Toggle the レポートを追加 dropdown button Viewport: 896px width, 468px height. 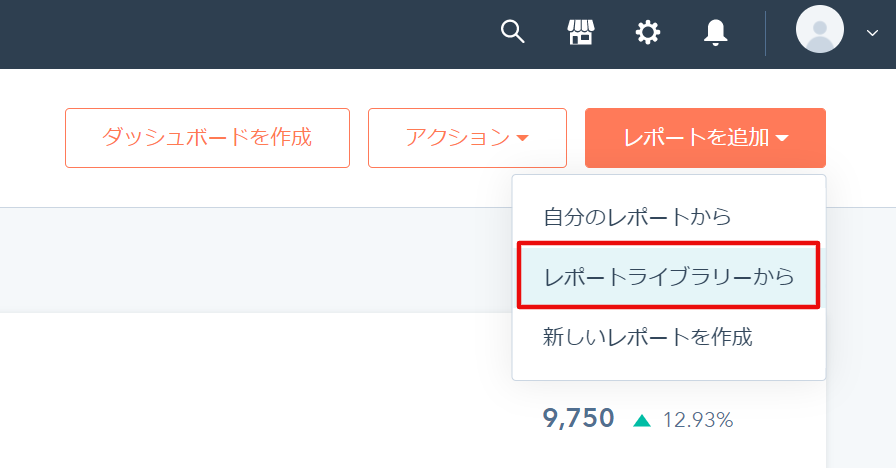(705, 138)
